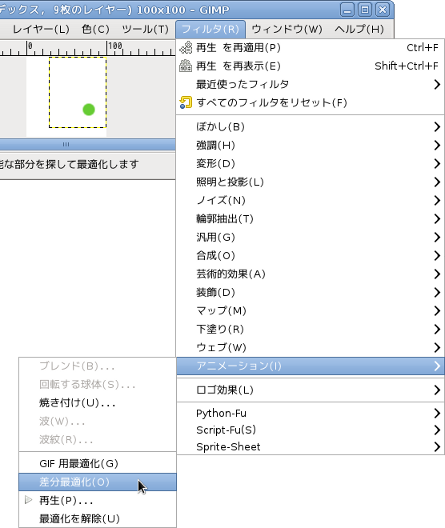Open the ノイズ(N) filter submenu
The width and height of the screenshot is (445, 528).
pyautogui.click(x=310, y=200)
